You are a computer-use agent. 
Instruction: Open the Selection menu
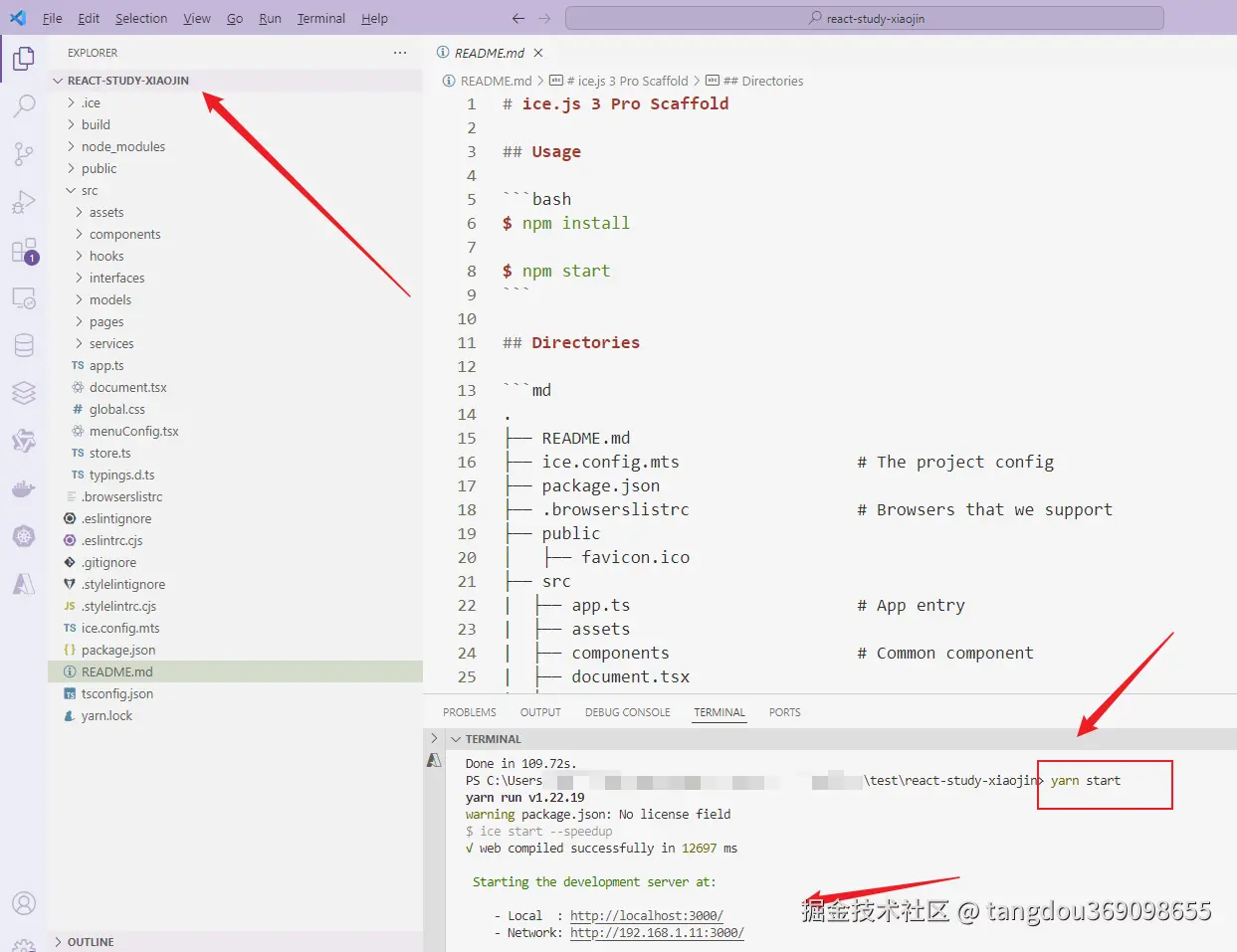point(141,18)
